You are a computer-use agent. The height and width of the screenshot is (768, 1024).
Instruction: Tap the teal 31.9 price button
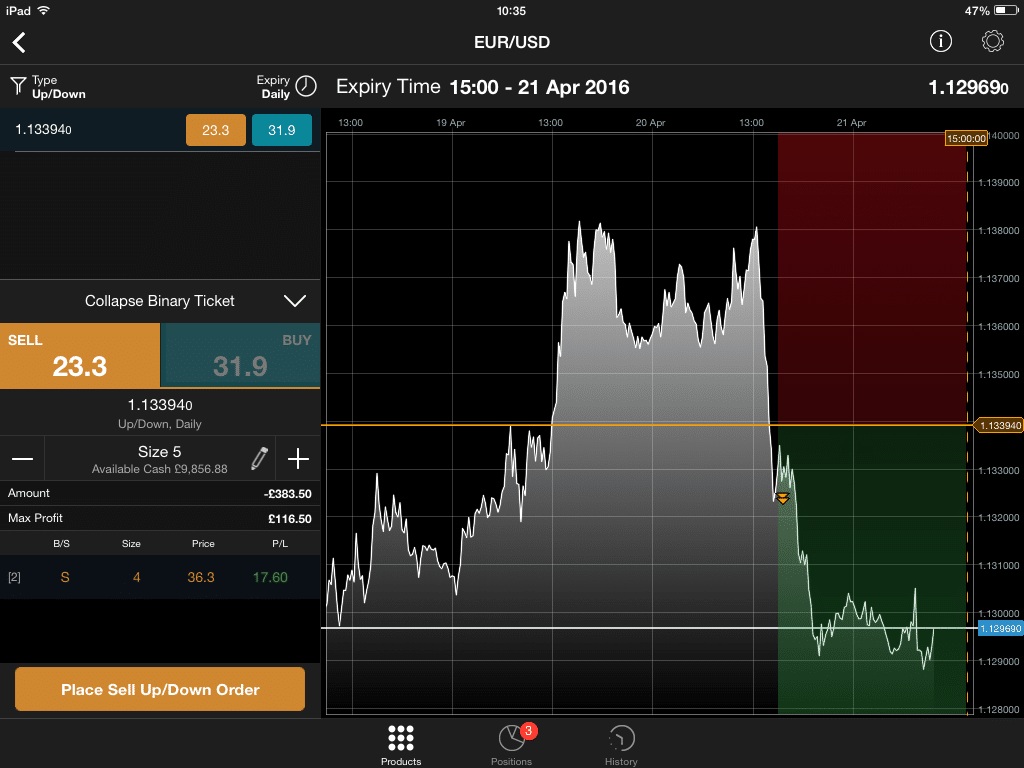point(282,130)
